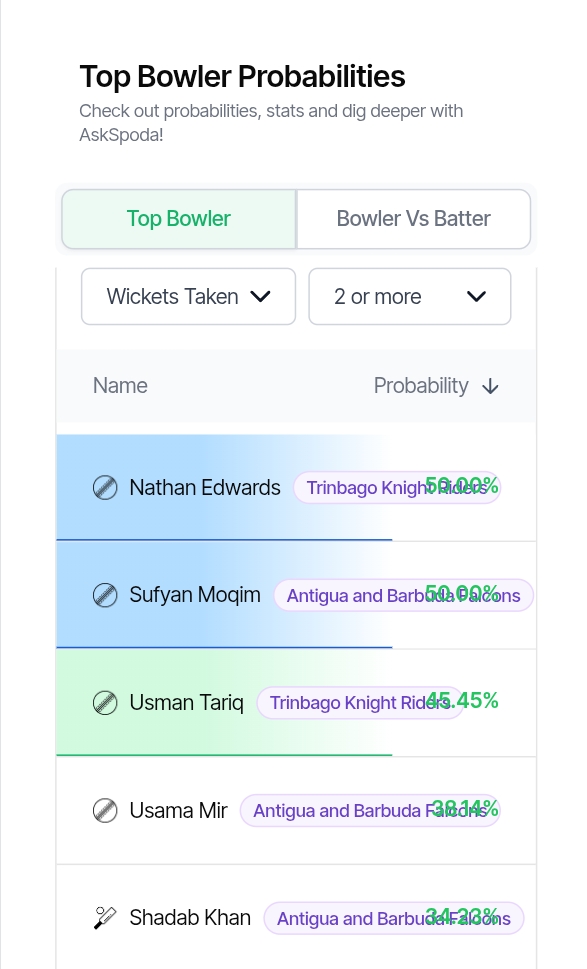Click the bat-and-ball icon beside Shadab Khan

(x=105, y=918)
